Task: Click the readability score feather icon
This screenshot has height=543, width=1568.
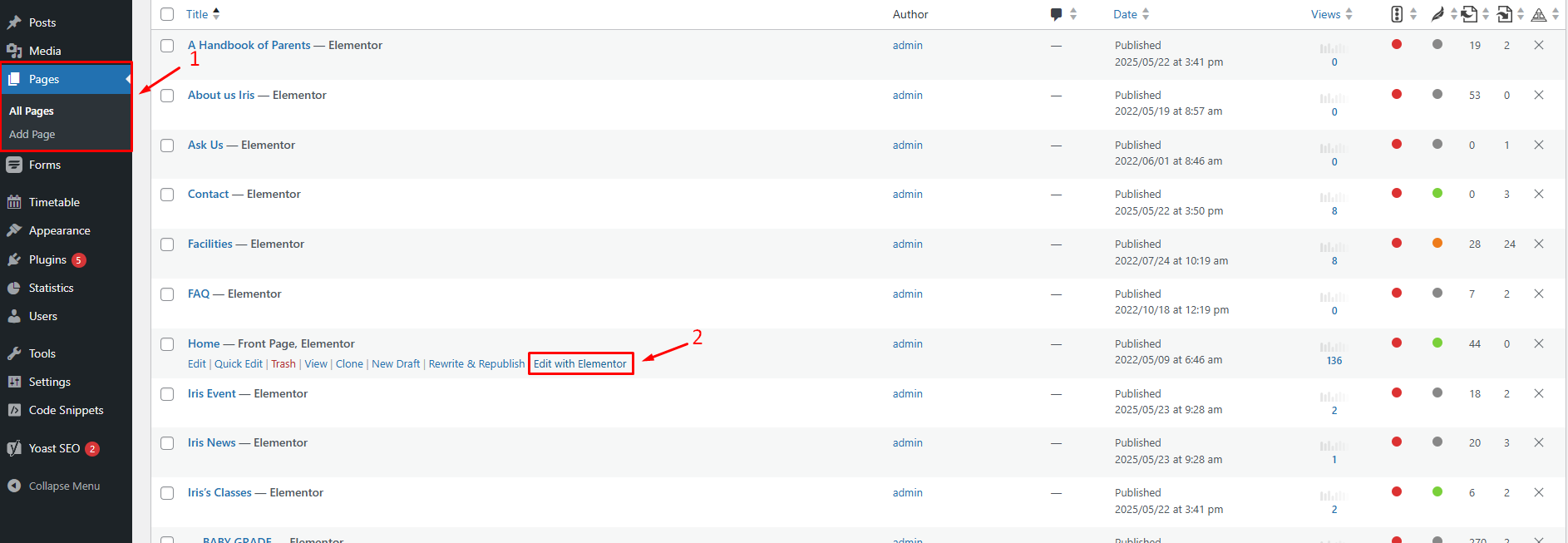Action: tap(1437, 14)
